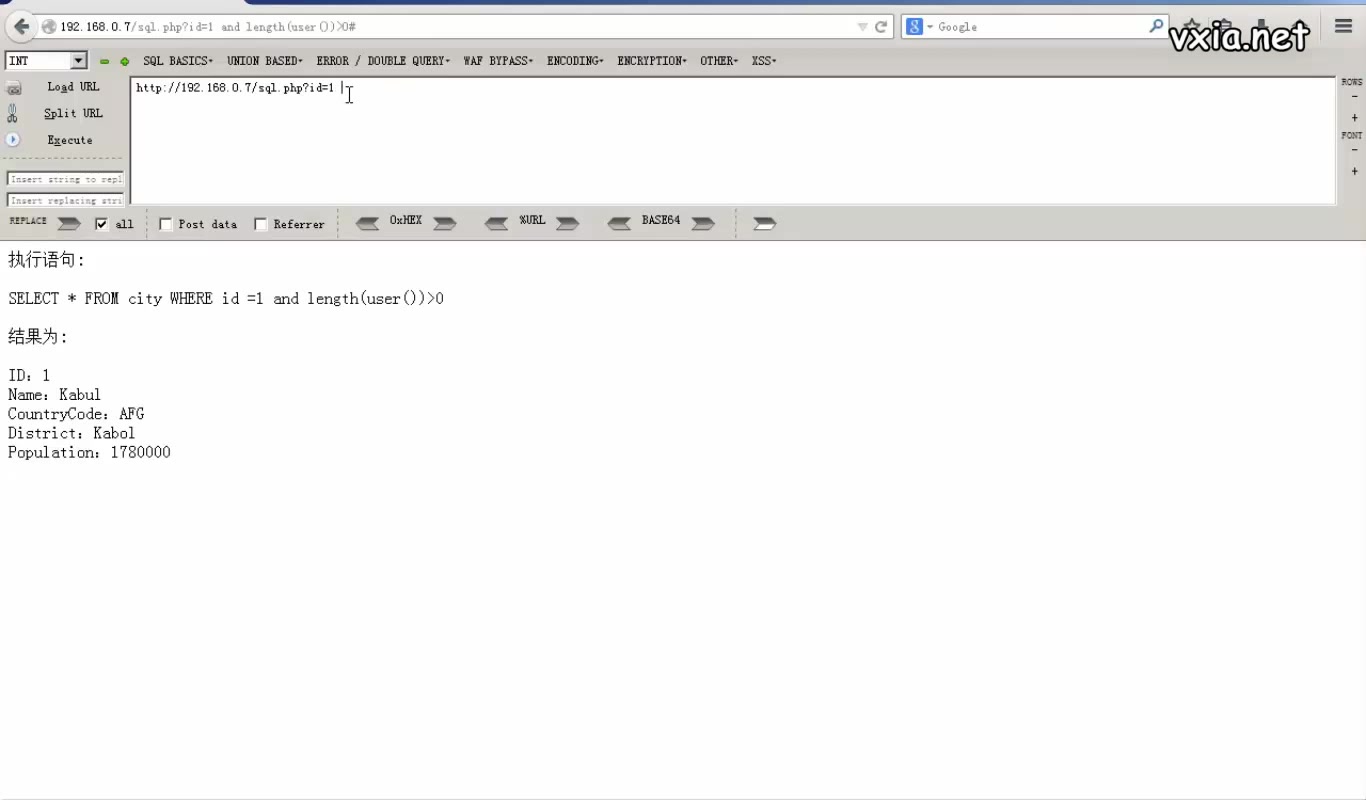Viewport: 1366px width, 800px height.
Task: Click the 'Name: Kabul' result line
Action: point(55,394)
